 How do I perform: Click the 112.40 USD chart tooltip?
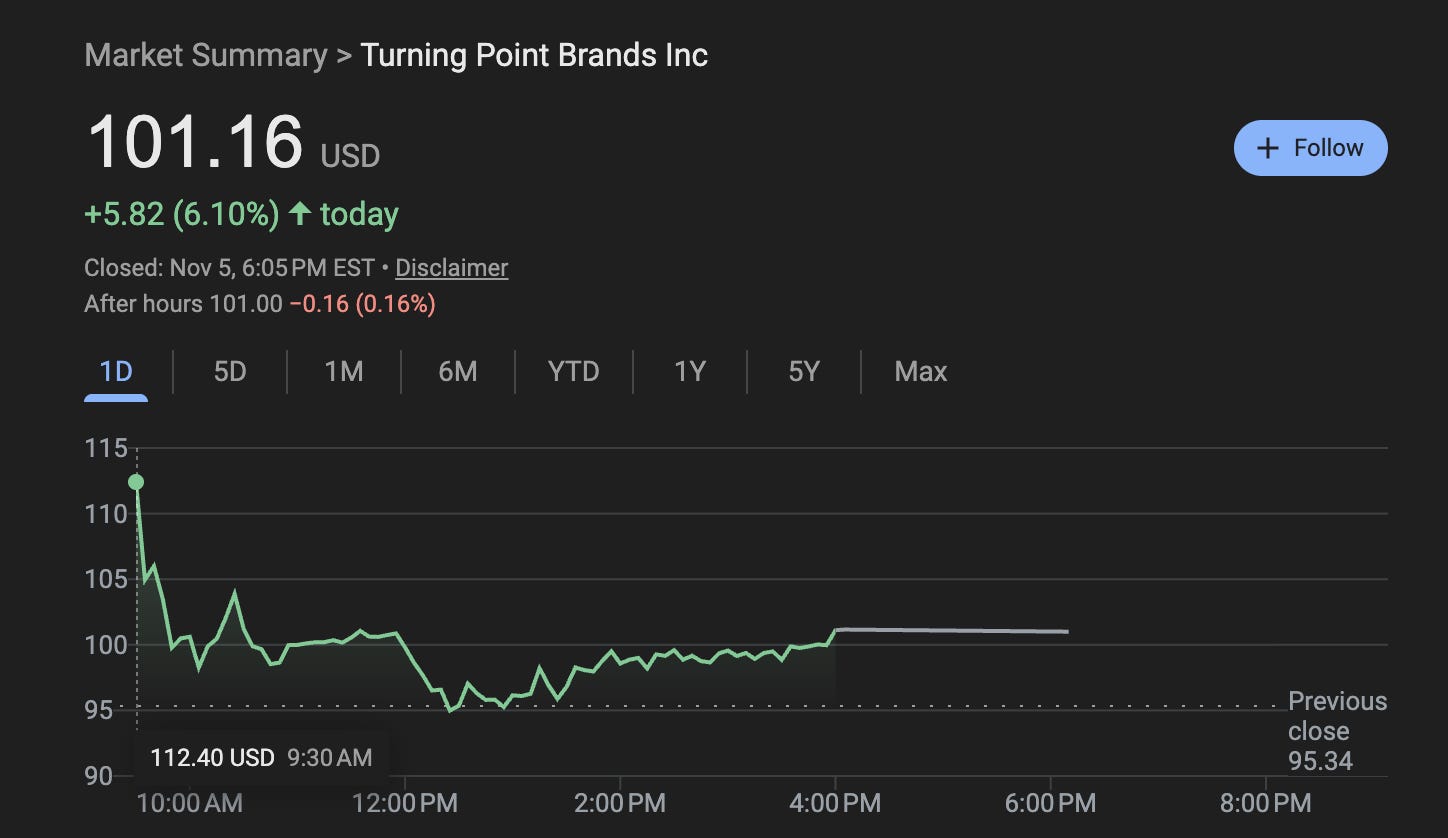(260, 757)
